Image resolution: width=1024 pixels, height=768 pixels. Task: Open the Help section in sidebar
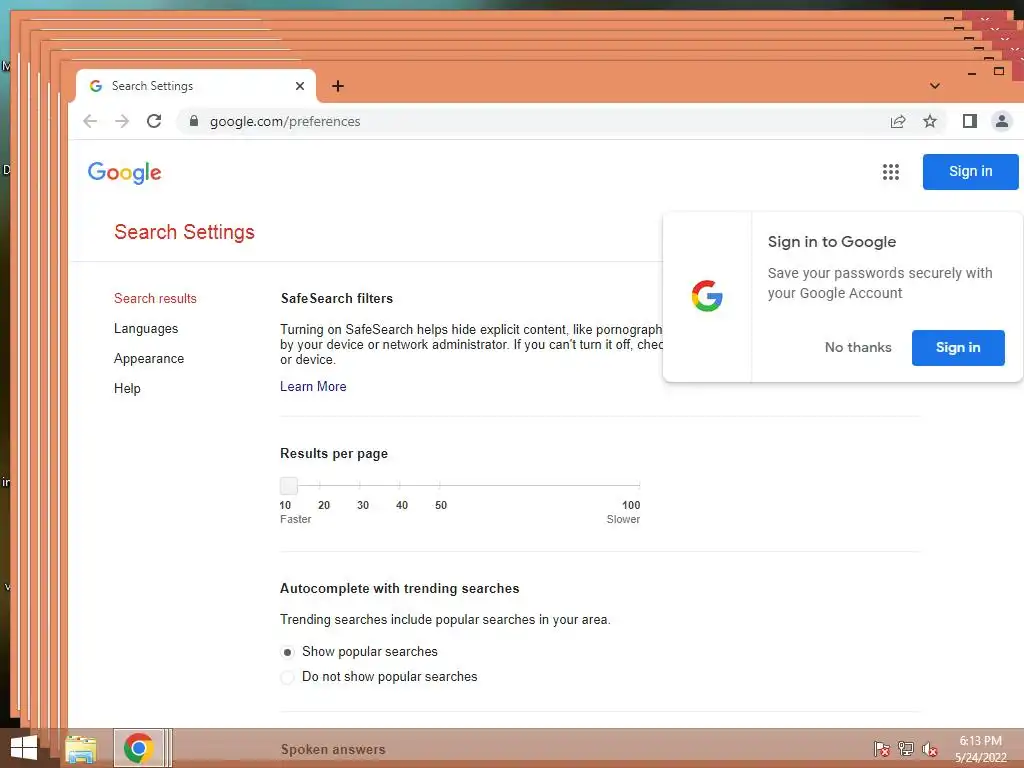coord(127,389)
